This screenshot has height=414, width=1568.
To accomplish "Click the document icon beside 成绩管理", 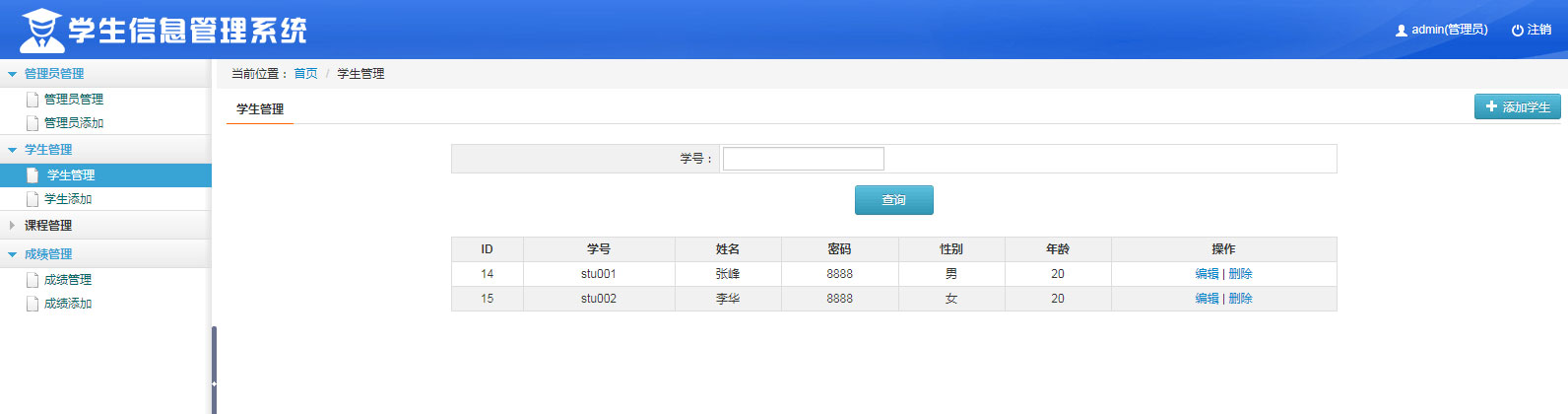I will 33,280.
